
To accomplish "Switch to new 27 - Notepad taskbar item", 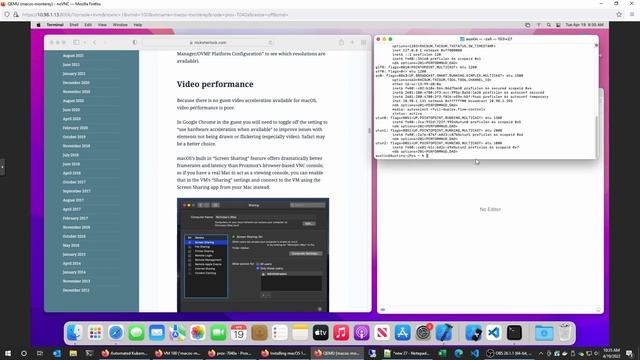I will coord(407,353).
